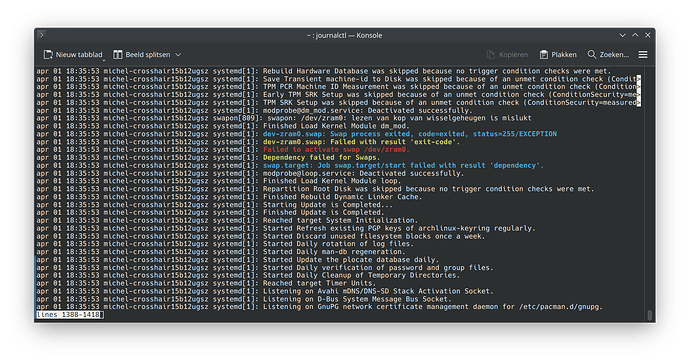Minimize the Konsole window
This screenshot has width=690, height=363.
point(622,35)
